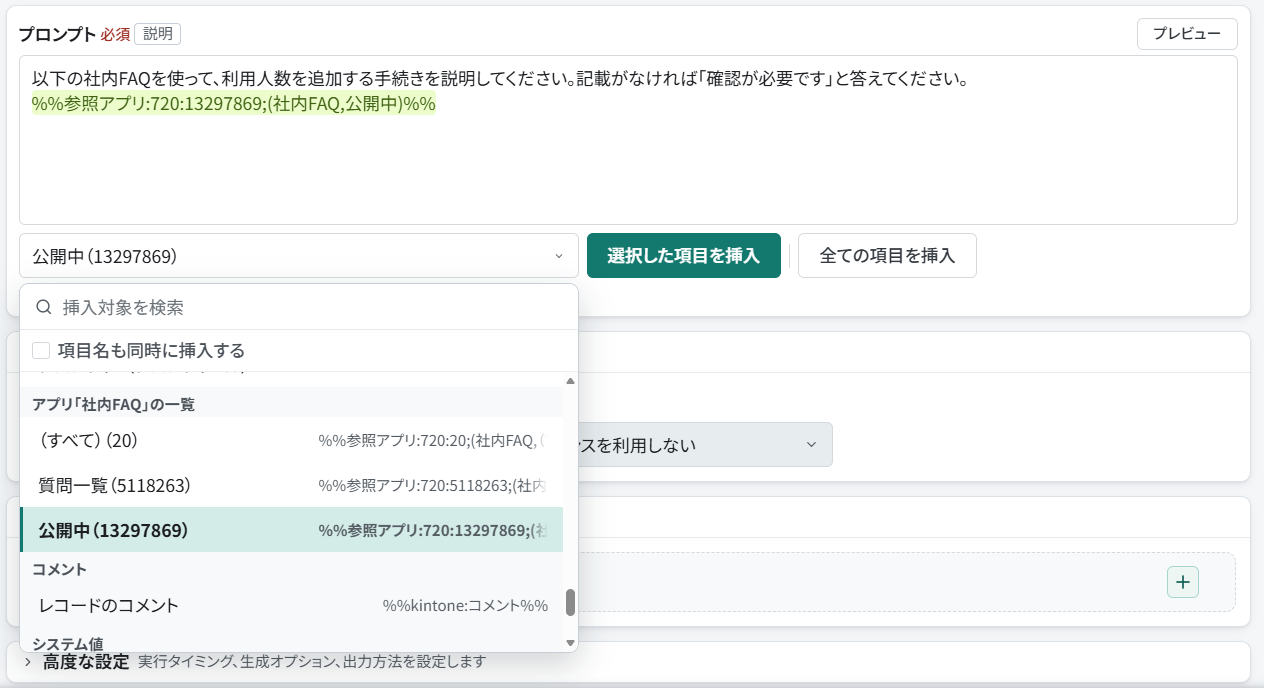This screenshot has width=1264, height=688.
Task: Click the scroll up arrow of the dropdown list
Action: click(x=571, y=381)
